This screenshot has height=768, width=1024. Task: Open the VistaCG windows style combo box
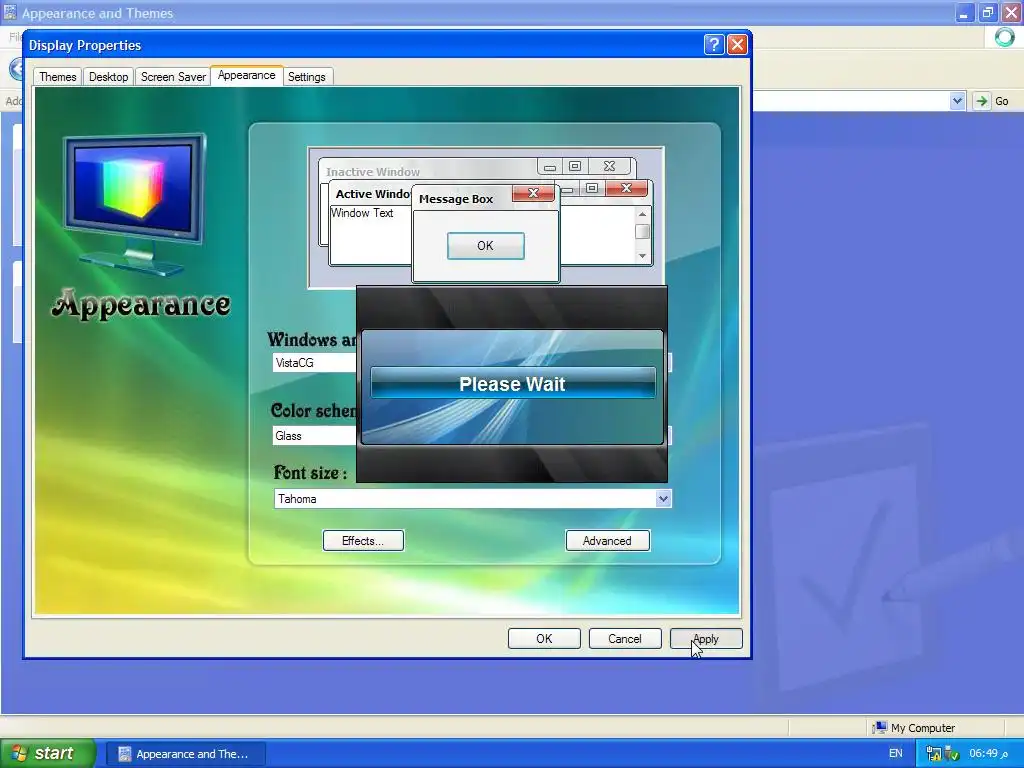[x=315, y=363]
